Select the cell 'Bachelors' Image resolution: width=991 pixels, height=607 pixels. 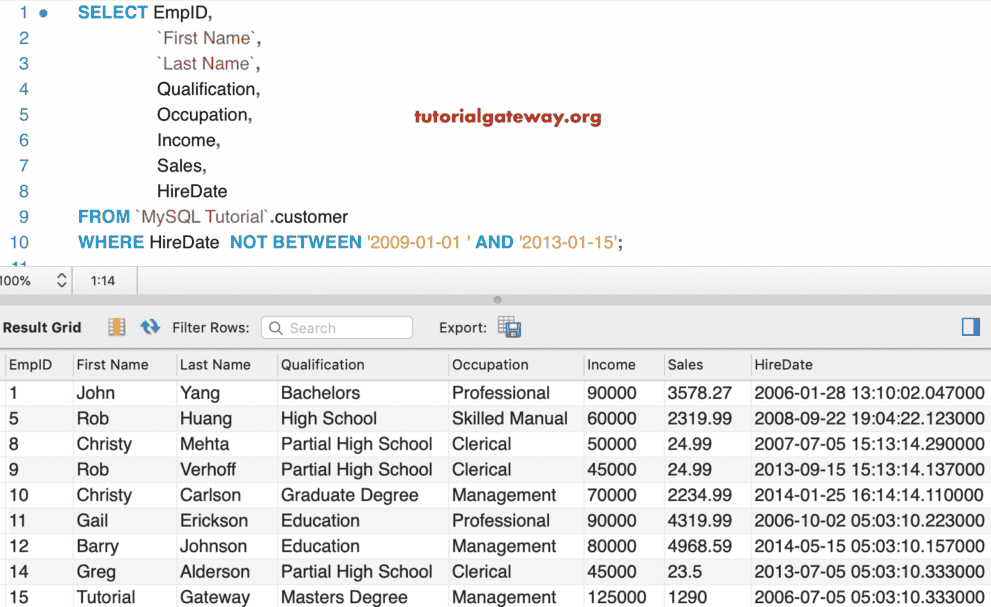click(x=320, y=393)
